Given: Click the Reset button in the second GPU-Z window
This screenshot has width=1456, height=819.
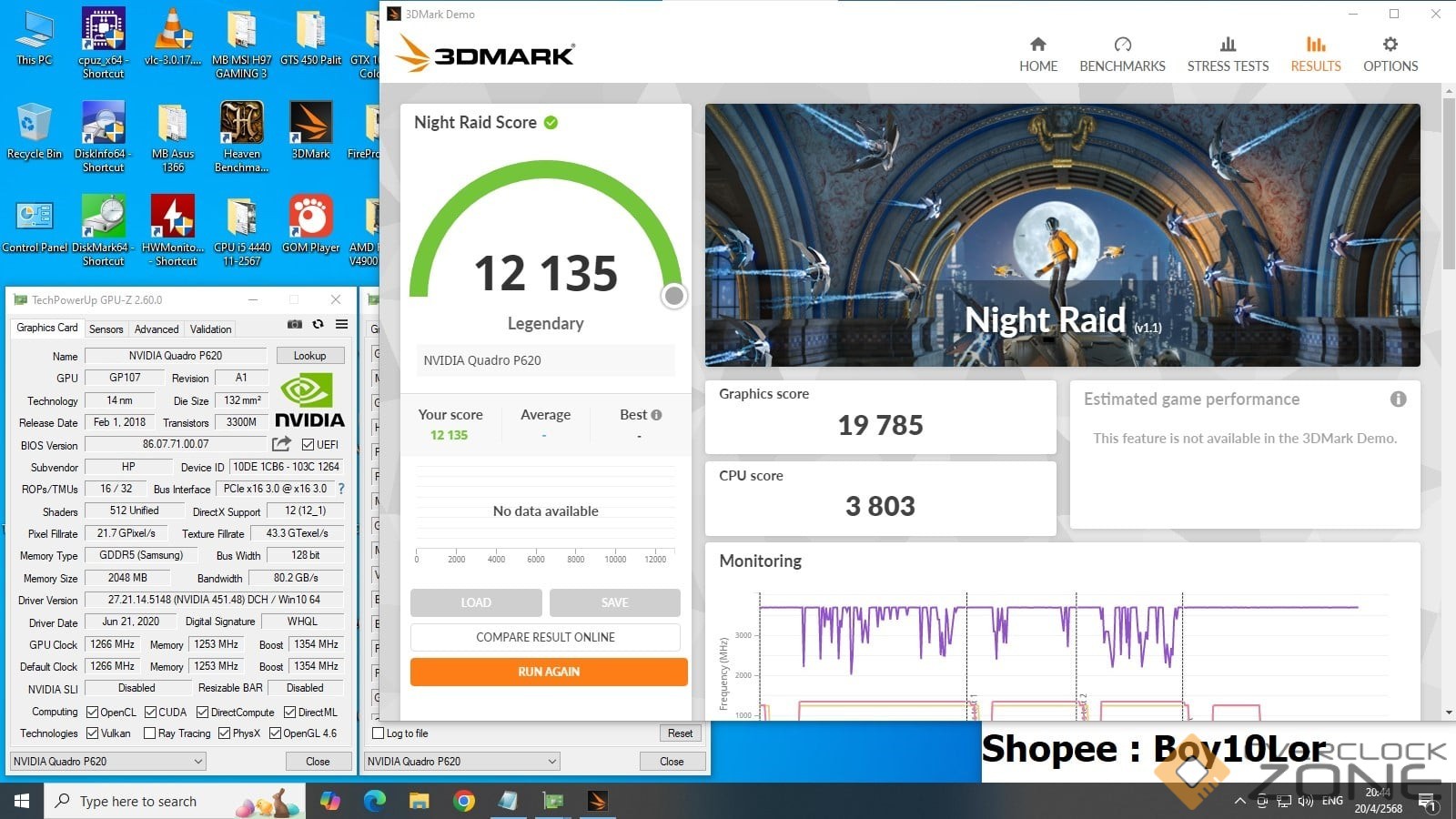Looking at the screenshot, I should coord(680,733).
